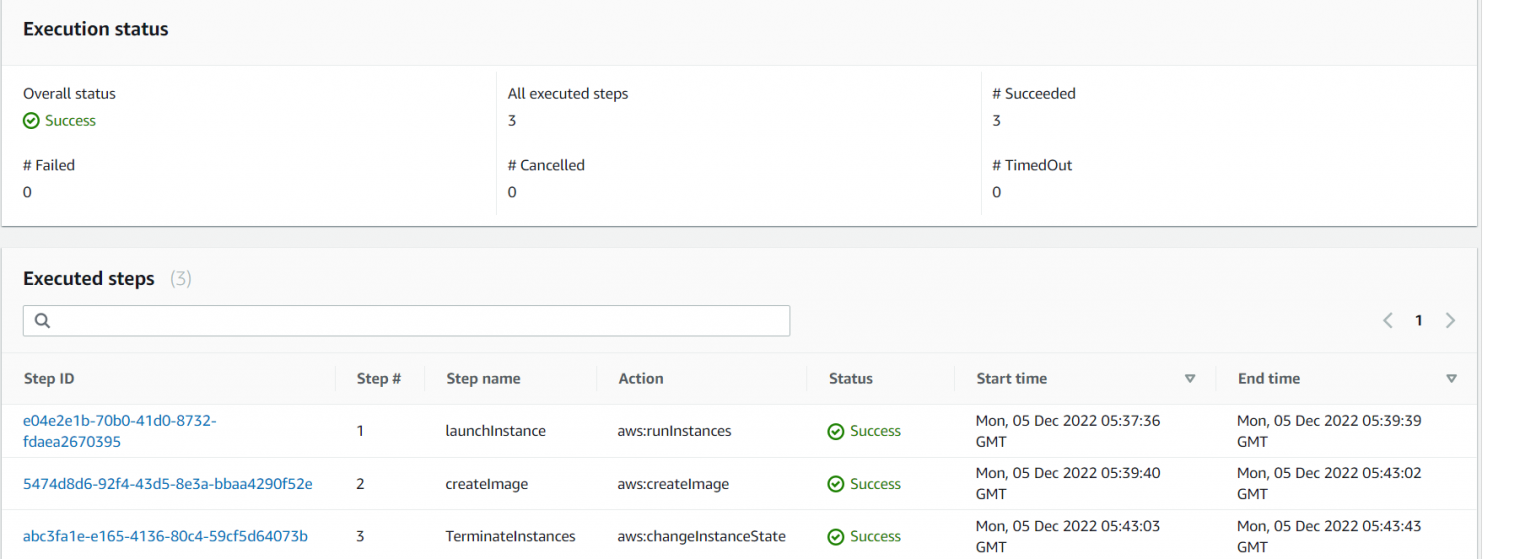The width and height of the screenshot is (1536, 559).
Task: Sort by End time using its arrow
Action: 1451,379
